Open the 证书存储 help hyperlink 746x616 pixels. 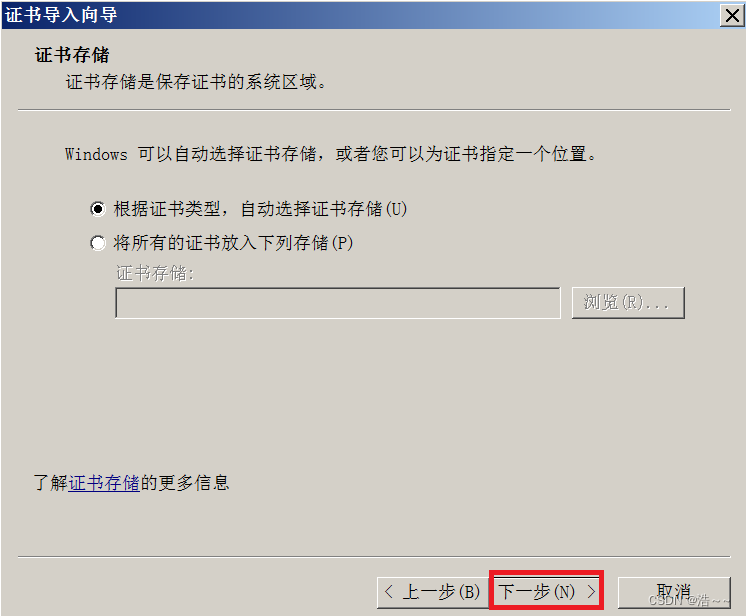point(104,483)
